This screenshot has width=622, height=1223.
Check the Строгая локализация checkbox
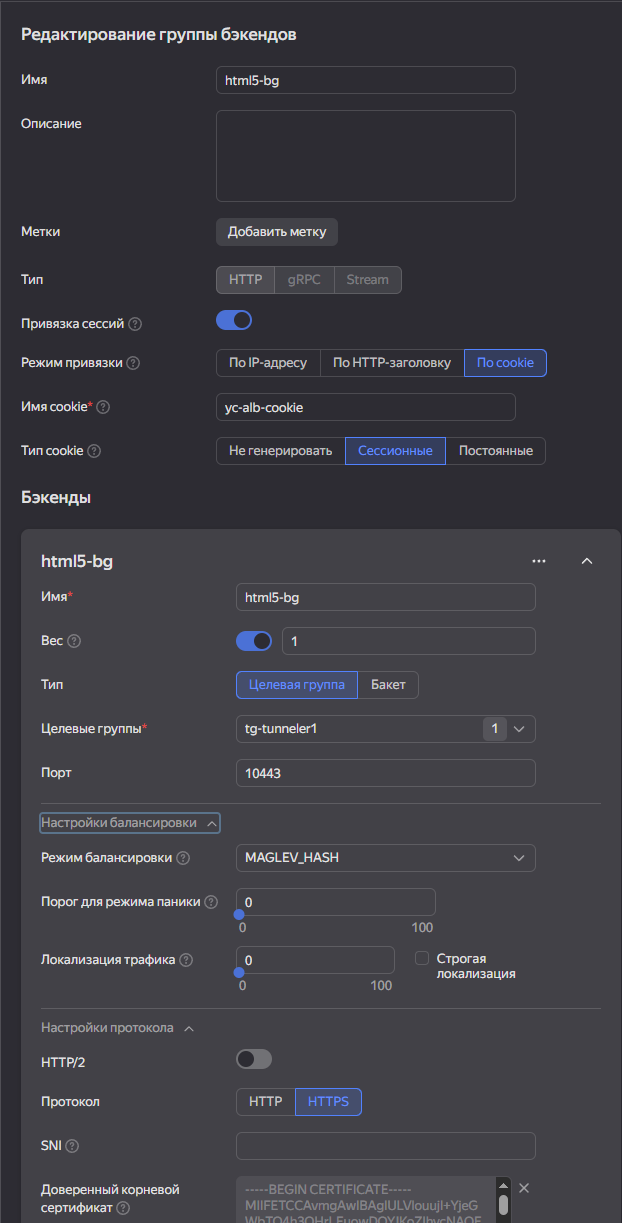tap(422, 958)
